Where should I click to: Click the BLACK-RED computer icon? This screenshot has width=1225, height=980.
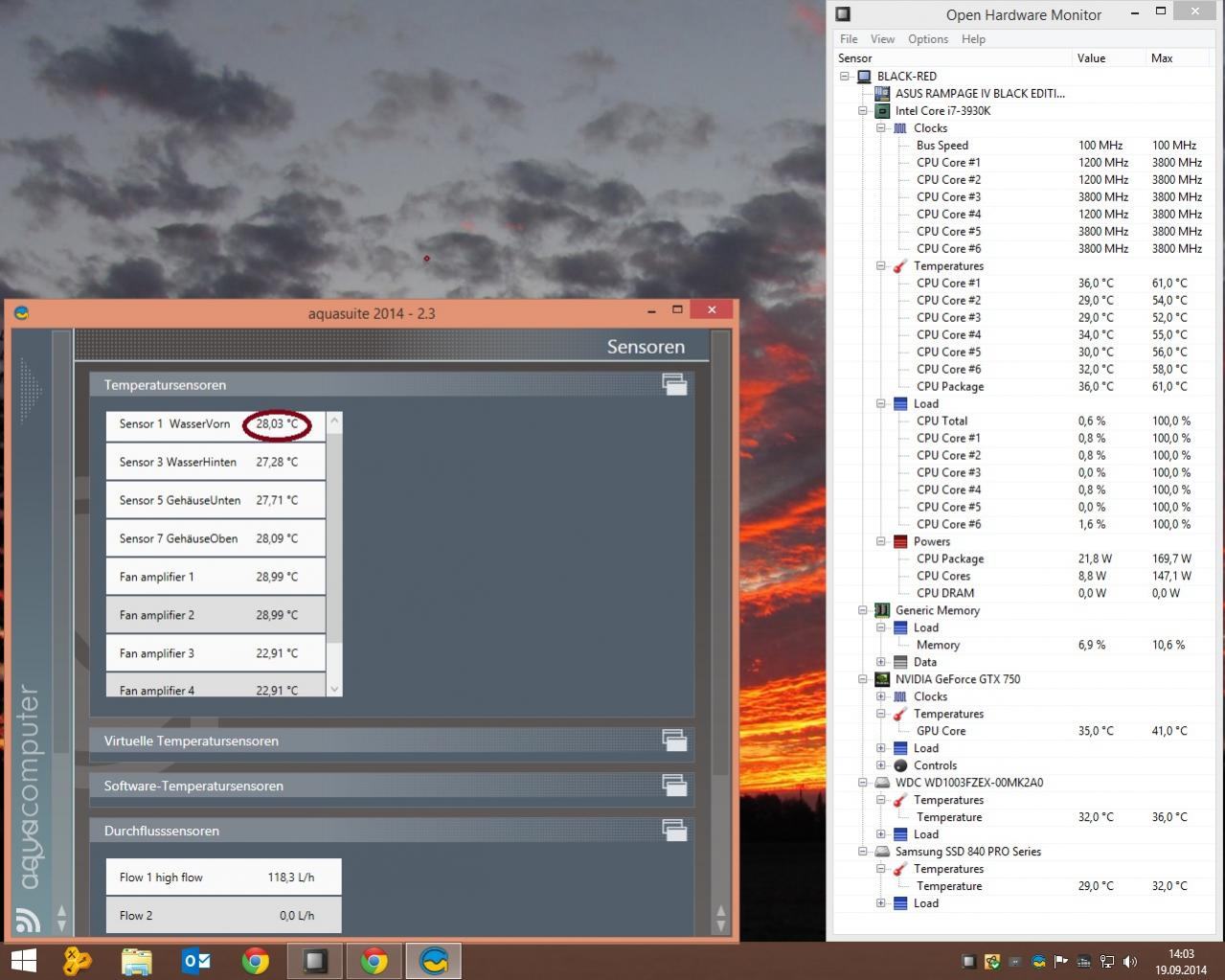click(x=864, y=76)
